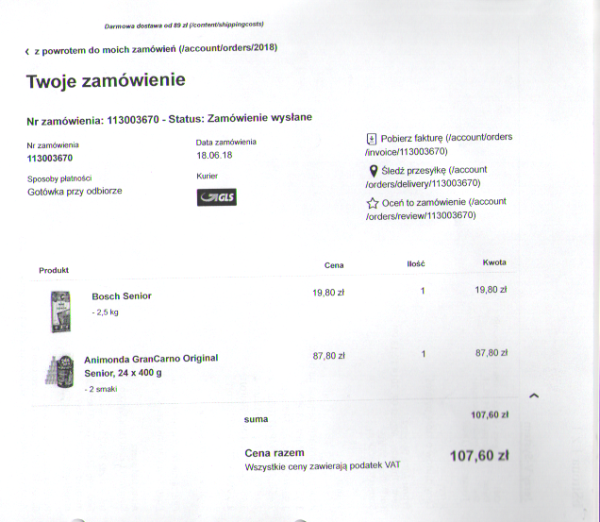Collapse the order summary using up chevron

[534, 396]
